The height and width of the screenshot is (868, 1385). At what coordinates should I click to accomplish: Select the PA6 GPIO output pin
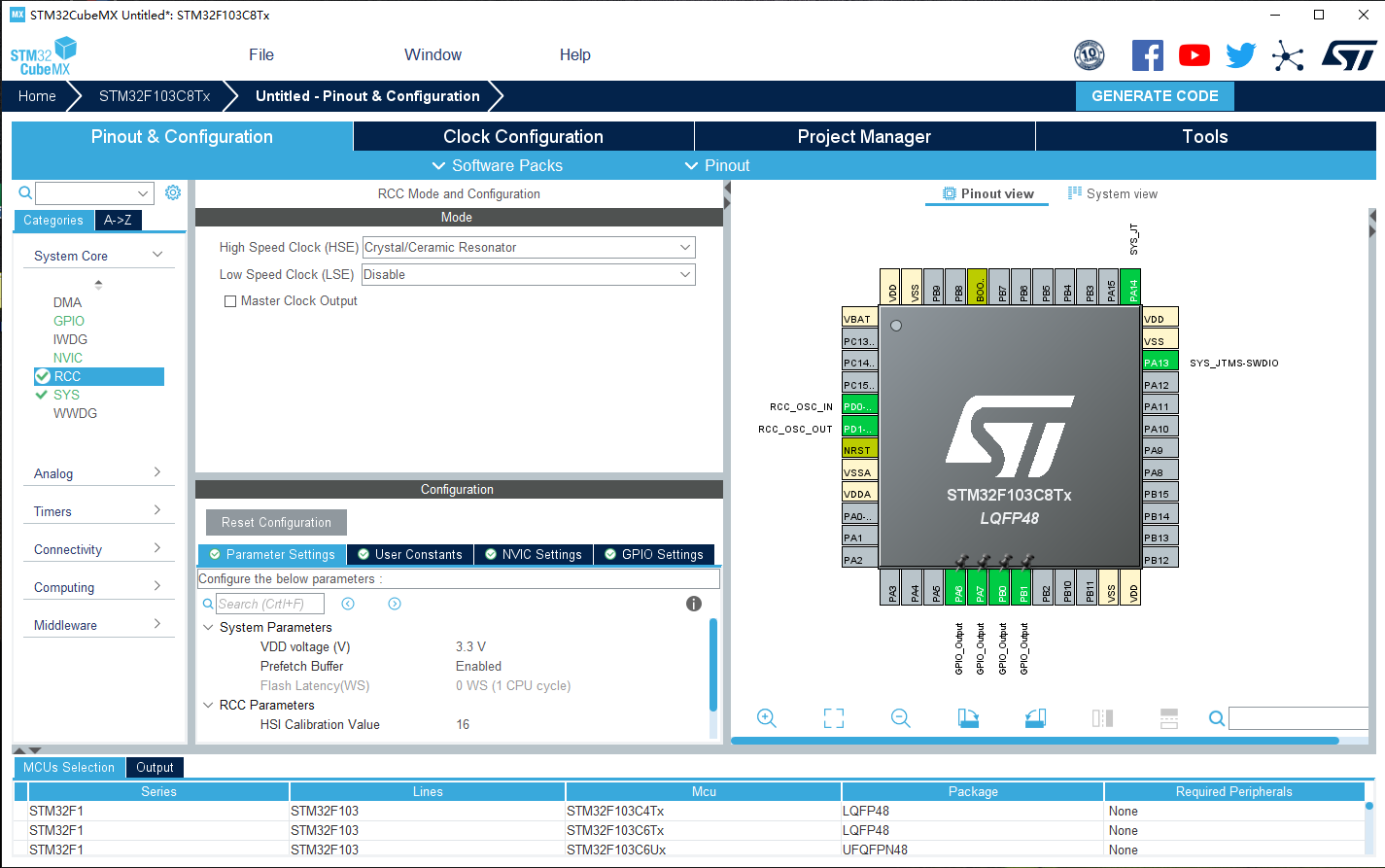pyautogui.click(x=957, y=586)
